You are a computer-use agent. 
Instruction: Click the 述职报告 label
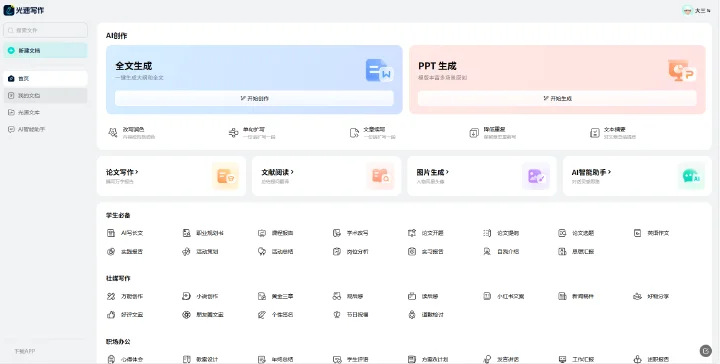[x=658, y=359]
